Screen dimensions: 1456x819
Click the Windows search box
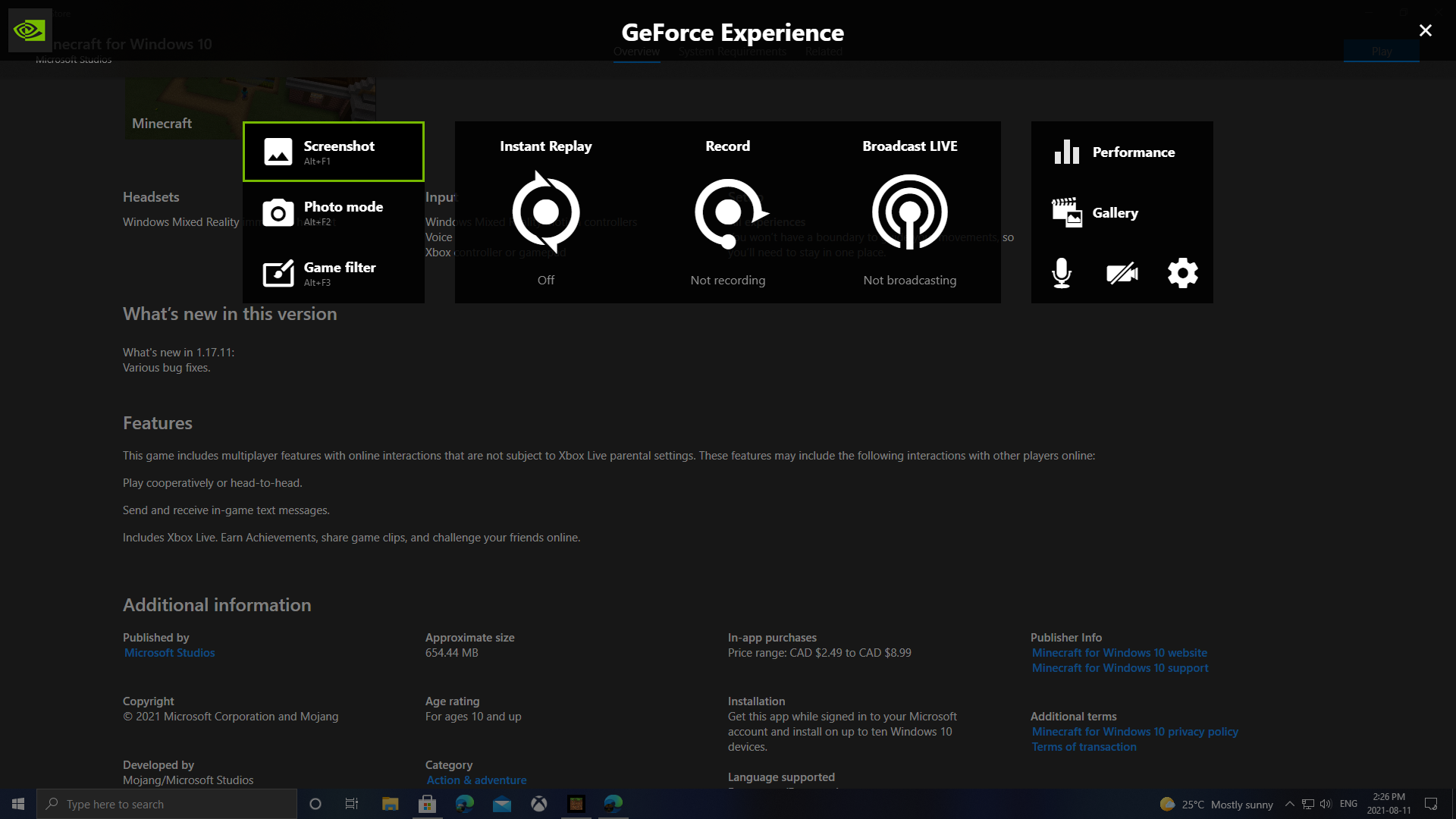[x=167, y=804]
